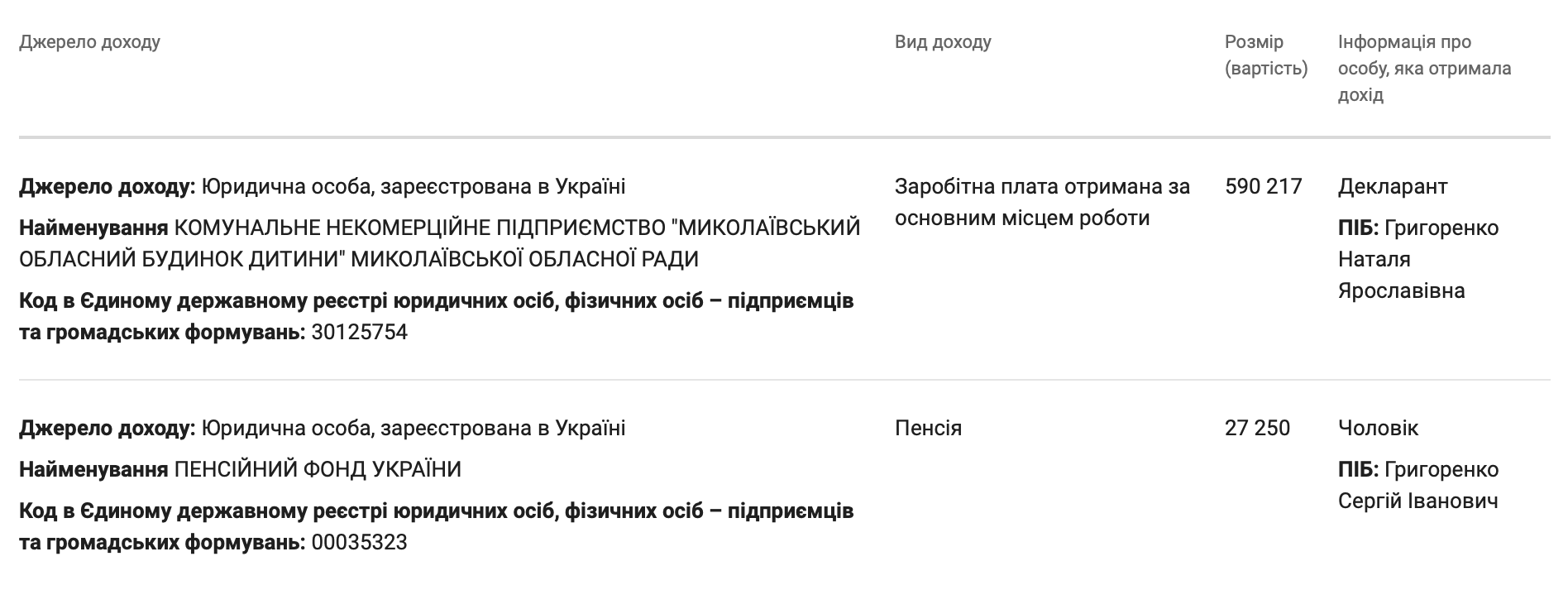Click first row's 'Юридична особа, зареєстрована в Україні'
This screenshot has width=1568, height=590.
414,187
